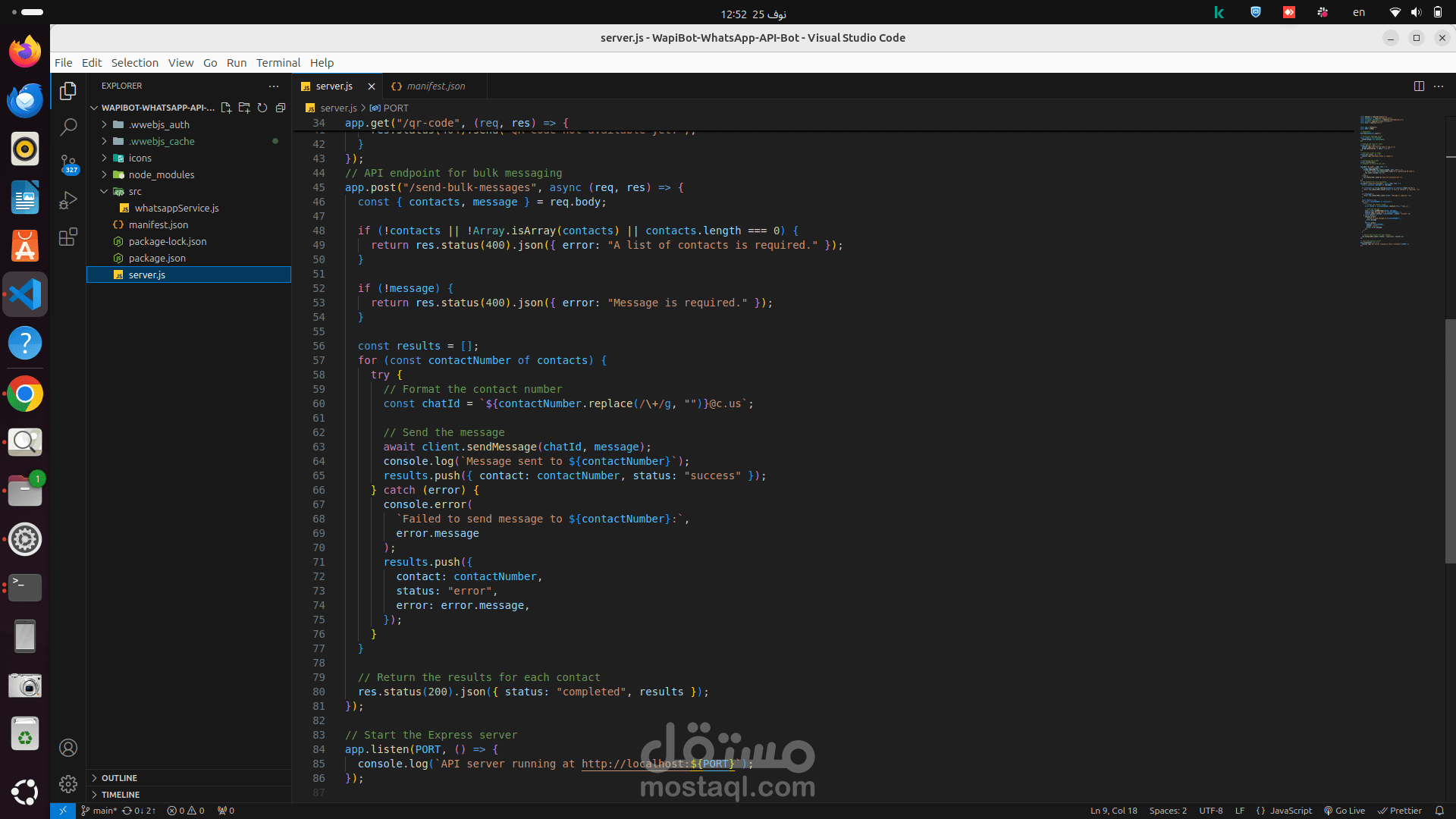Click New File icon in Explorer header

coord(226,108)
